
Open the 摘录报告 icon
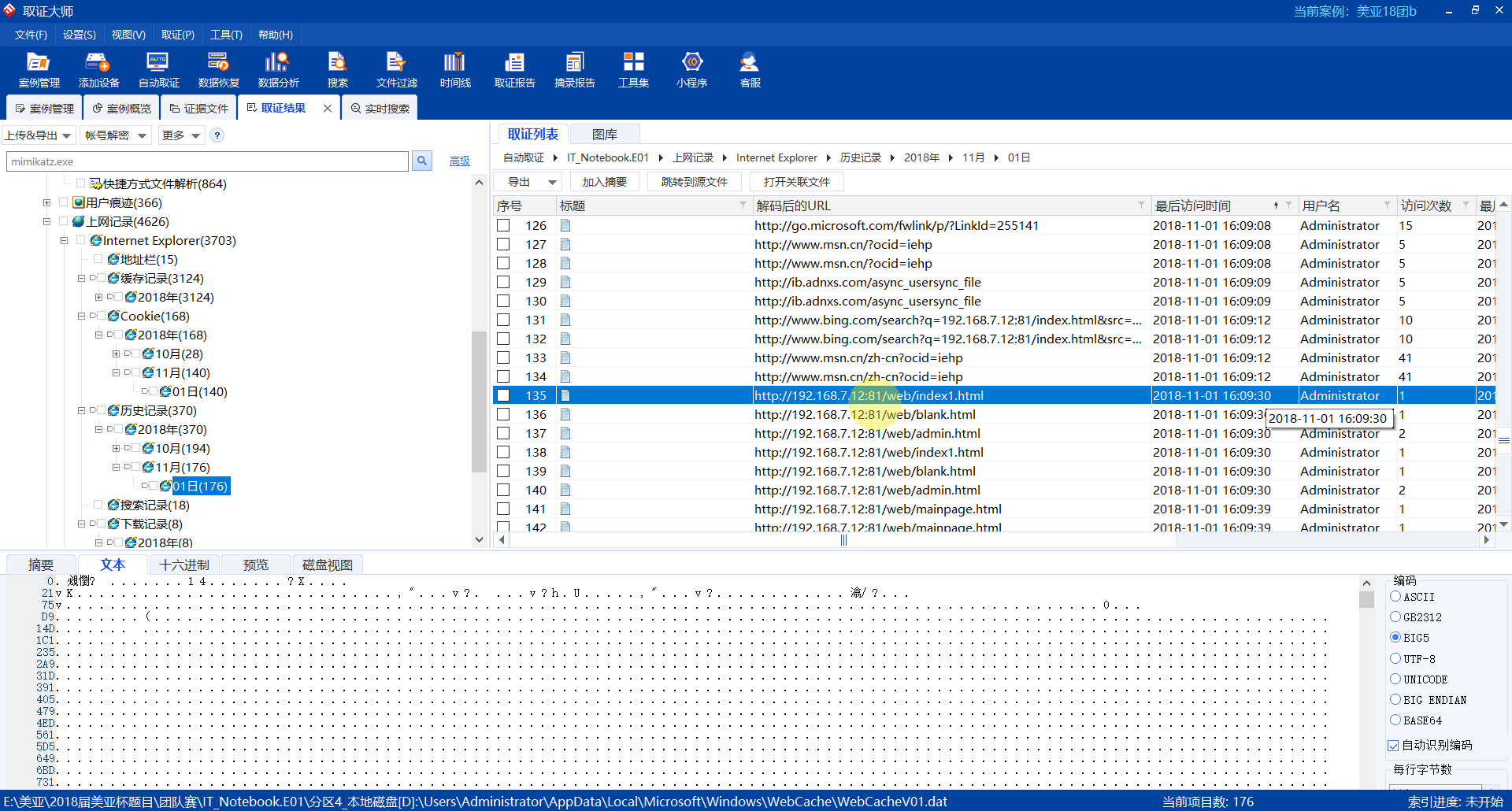pos(574,70)
